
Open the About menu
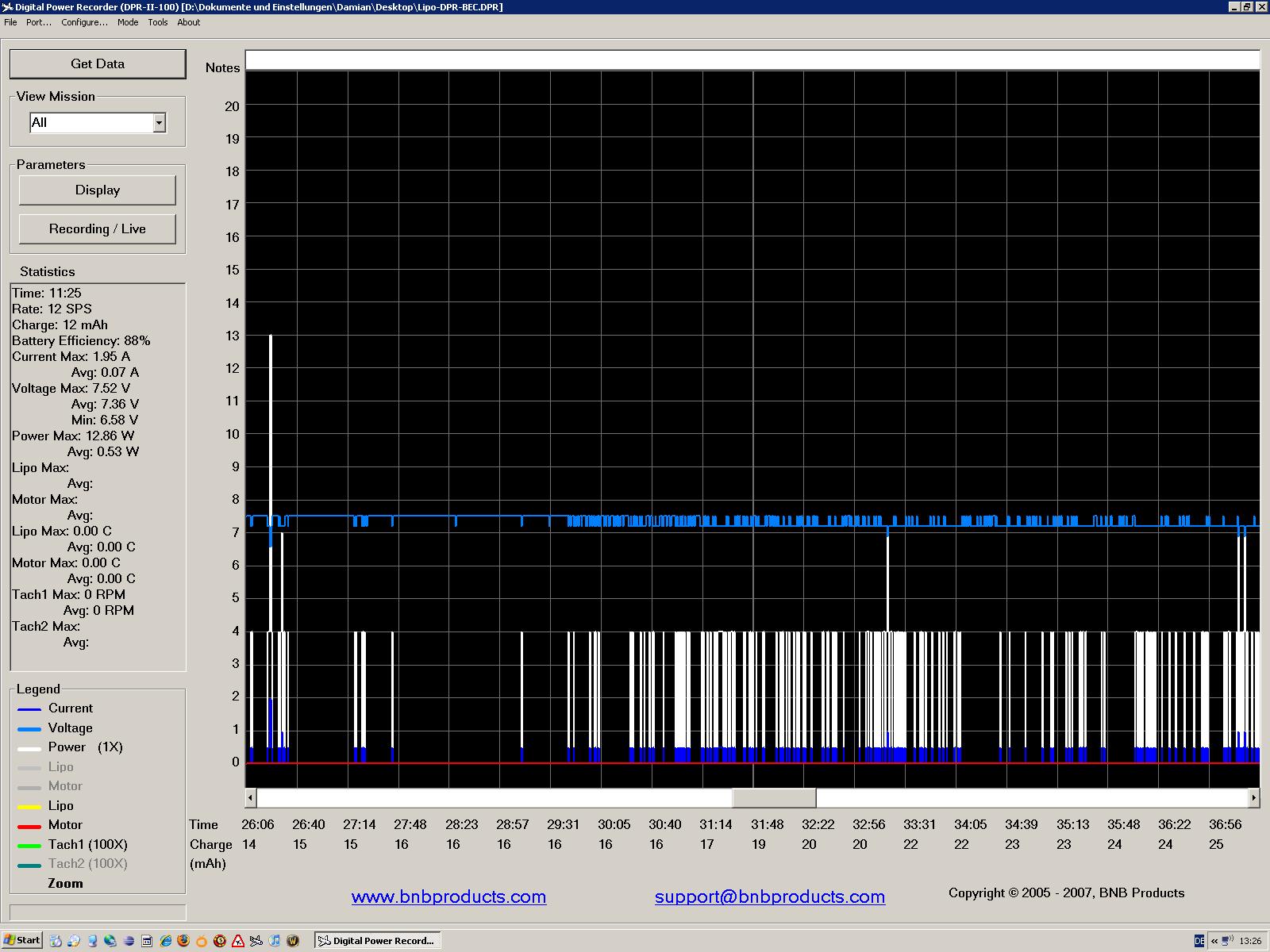pyautogui.click(x=189, y=22)
